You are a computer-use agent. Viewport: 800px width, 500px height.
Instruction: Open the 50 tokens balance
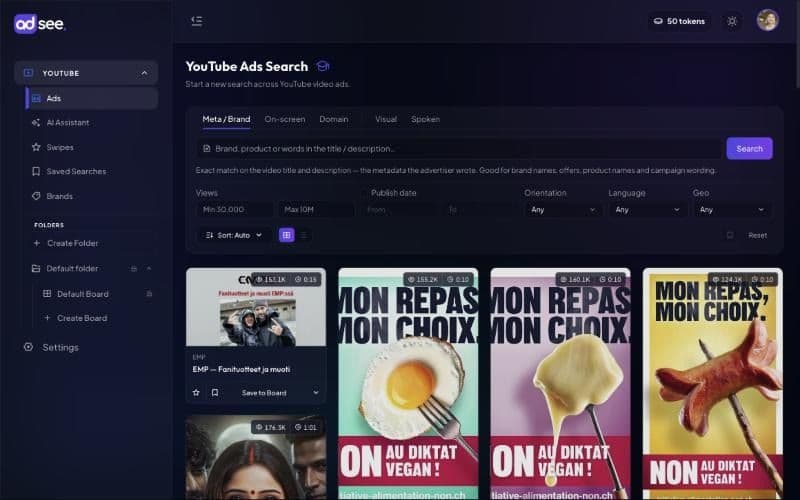click(679, 21)
